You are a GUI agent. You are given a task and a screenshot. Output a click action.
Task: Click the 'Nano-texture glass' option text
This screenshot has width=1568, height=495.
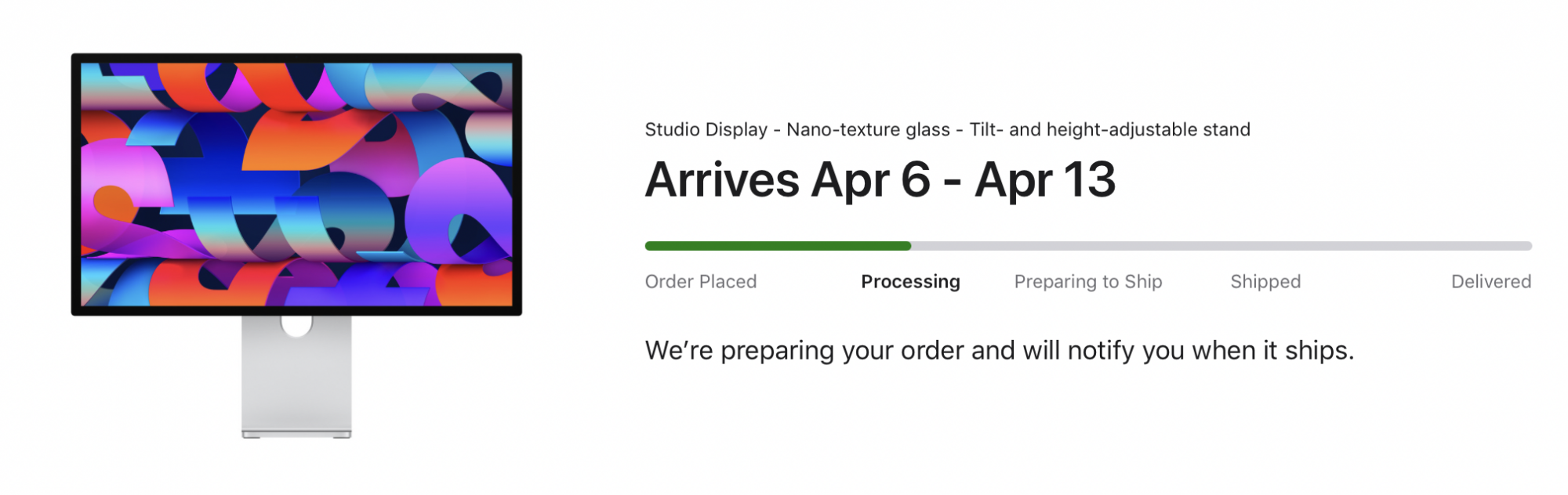[868, 129]
